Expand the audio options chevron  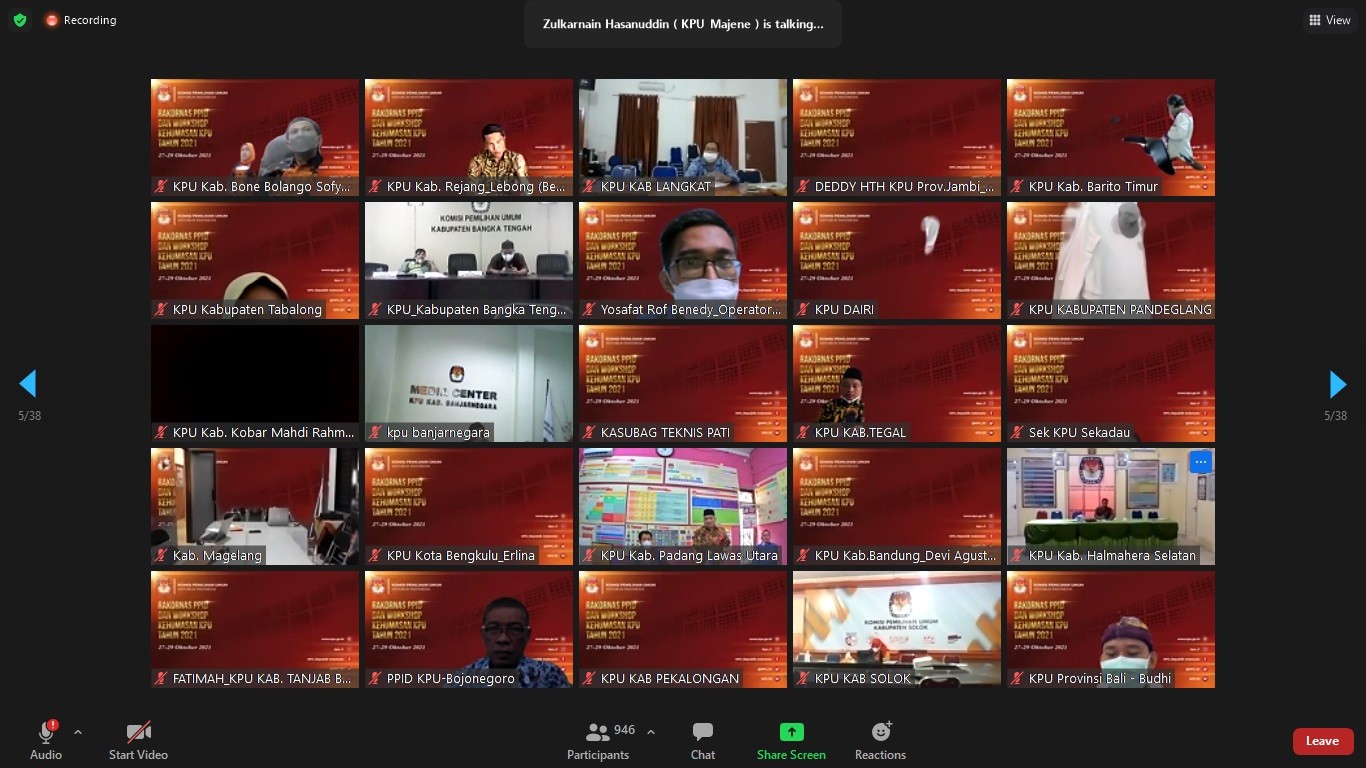[78, 732]
